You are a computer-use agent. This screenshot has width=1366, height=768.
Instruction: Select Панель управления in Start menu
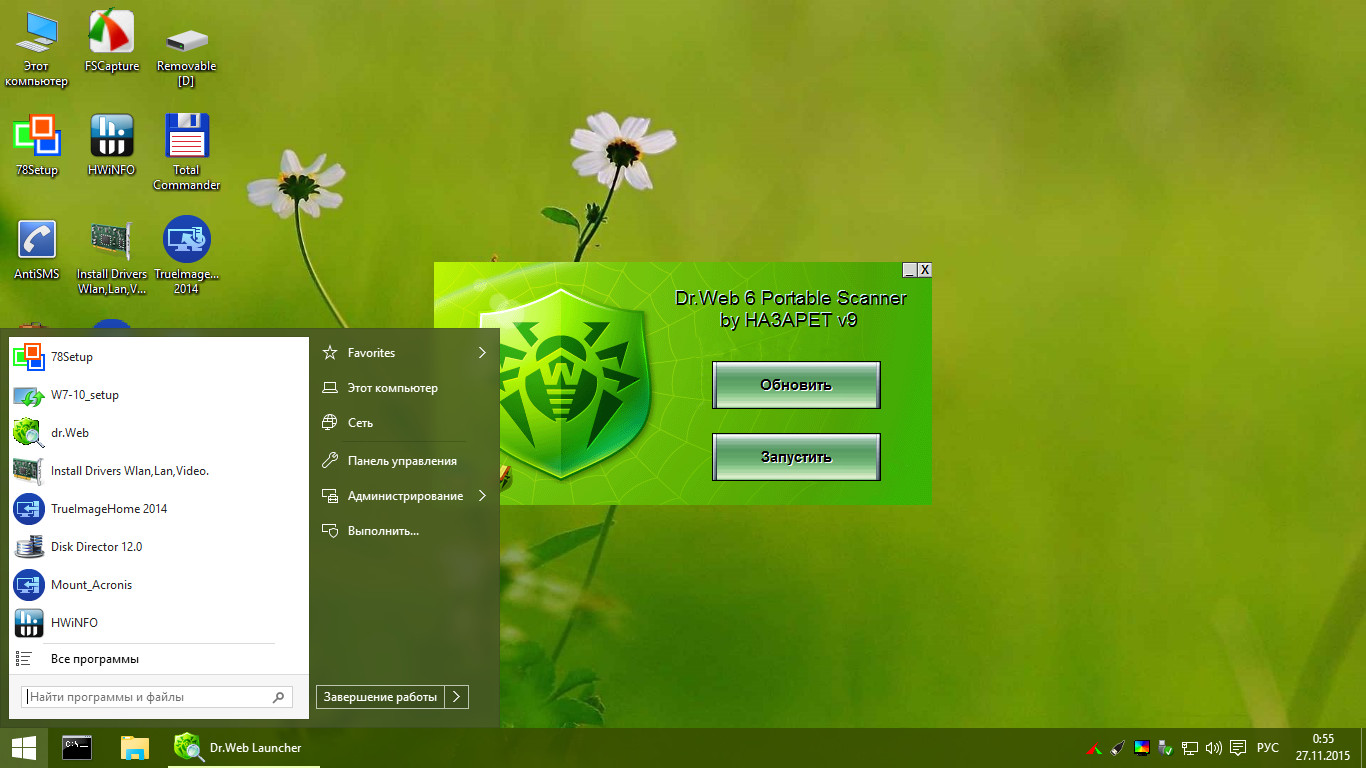coord(401,461)
